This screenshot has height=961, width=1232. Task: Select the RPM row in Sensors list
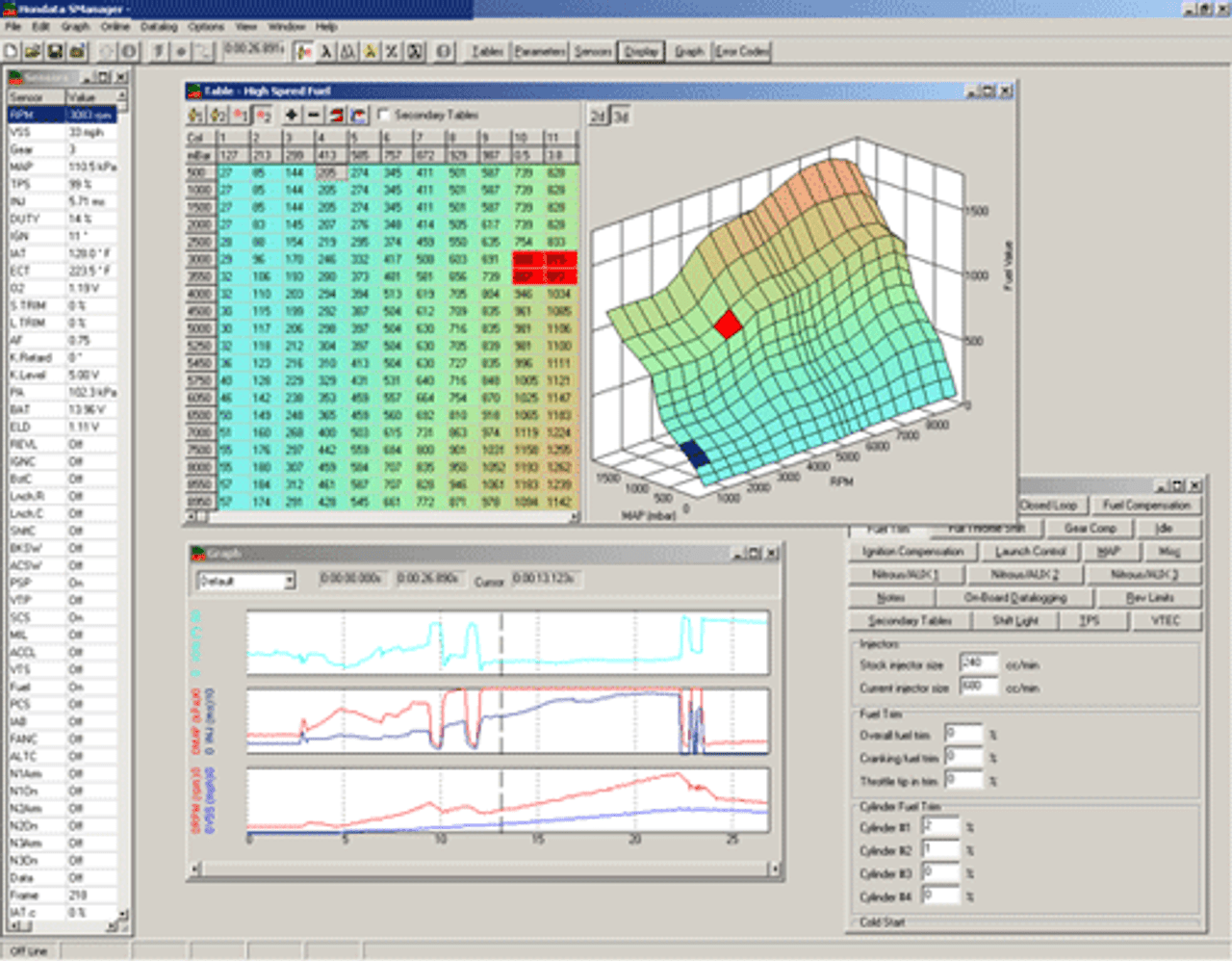63,115
